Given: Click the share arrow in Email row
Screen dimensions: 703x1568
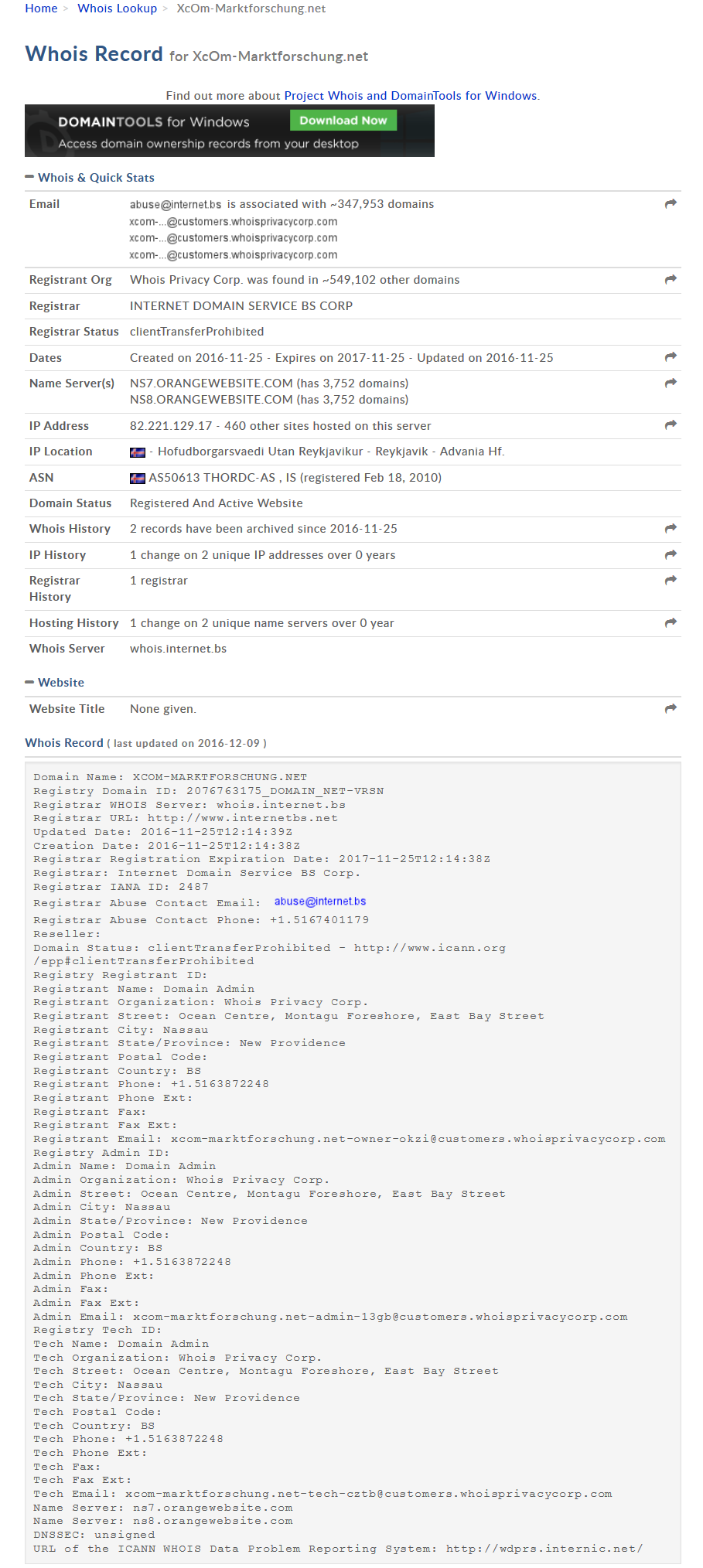Looking at the screenshot, I should (671, 203).
